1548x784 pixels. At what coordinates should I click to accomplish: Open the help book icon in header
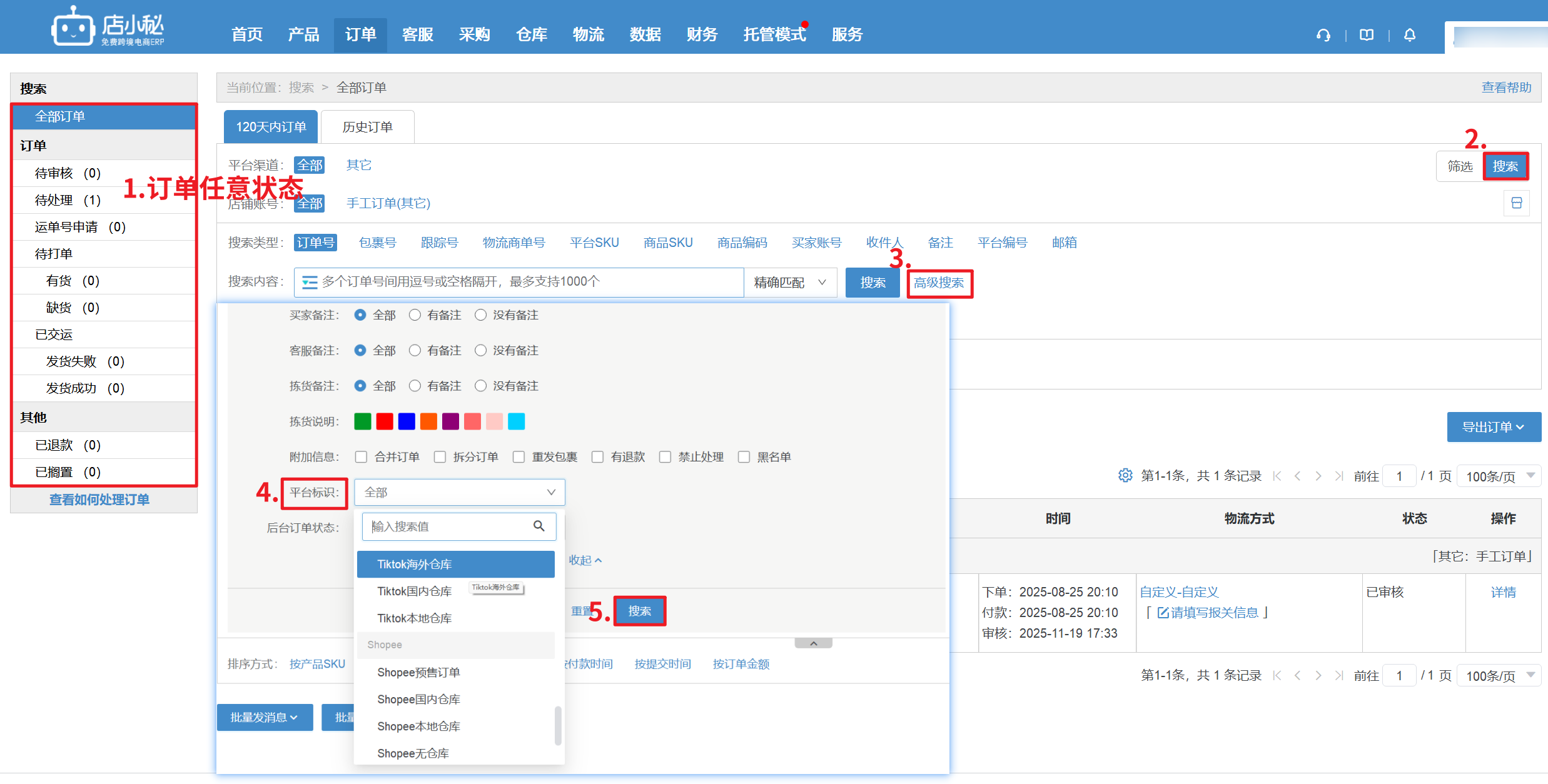tap(1367, 35)
